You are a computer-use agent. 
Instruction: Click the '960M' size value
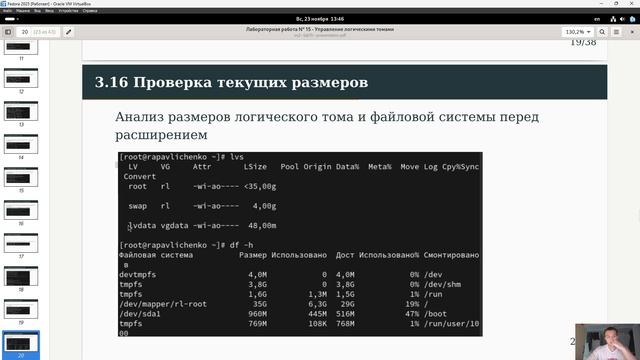pyautogui.click(x=257, y=314)
